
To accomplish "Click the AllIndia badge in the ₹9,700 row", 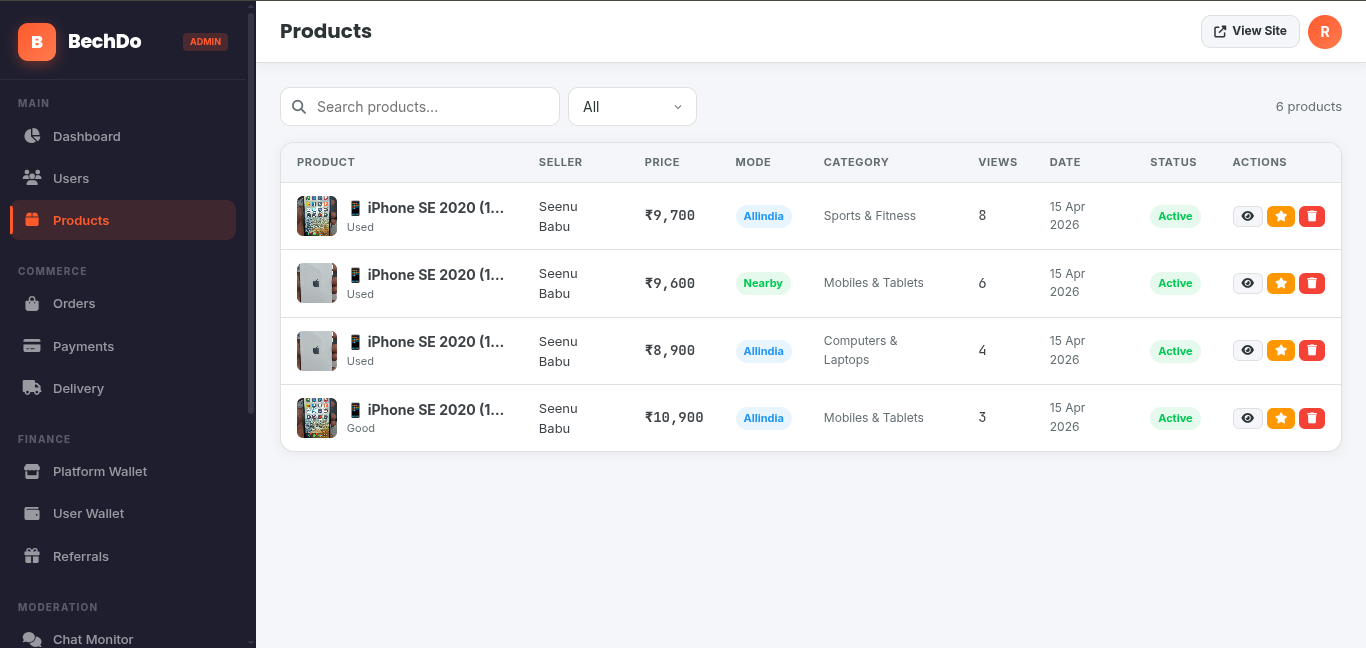I will point(764,216).
